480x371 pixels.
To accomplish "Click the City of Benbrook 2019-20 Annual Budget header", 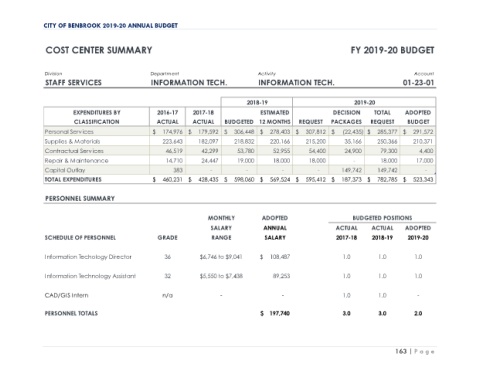I will coord(110,26).
